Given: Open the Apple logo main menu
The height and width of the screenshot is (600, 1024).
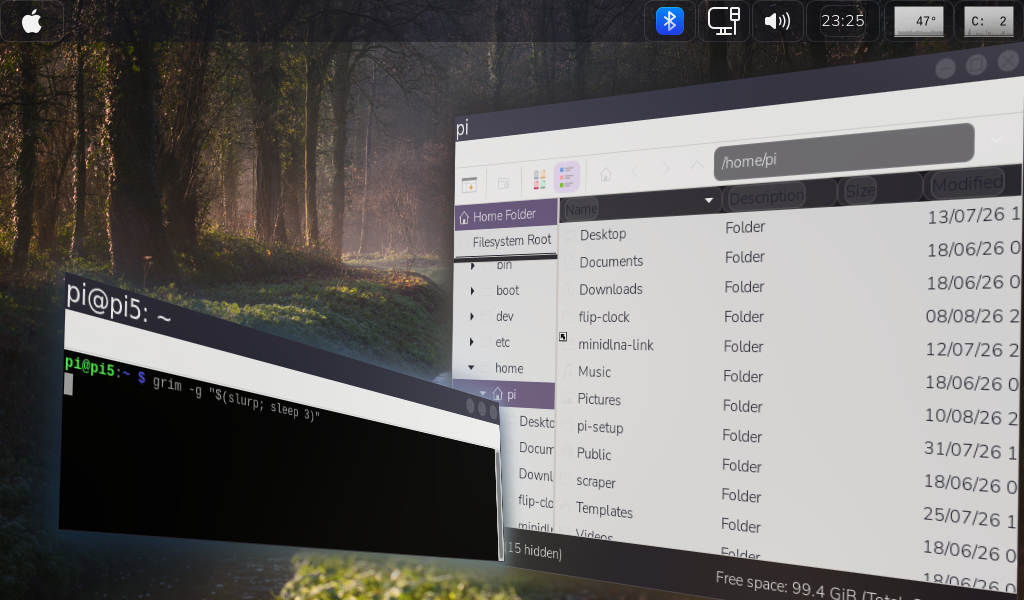Looking at the screenshot, I should 31,22.
